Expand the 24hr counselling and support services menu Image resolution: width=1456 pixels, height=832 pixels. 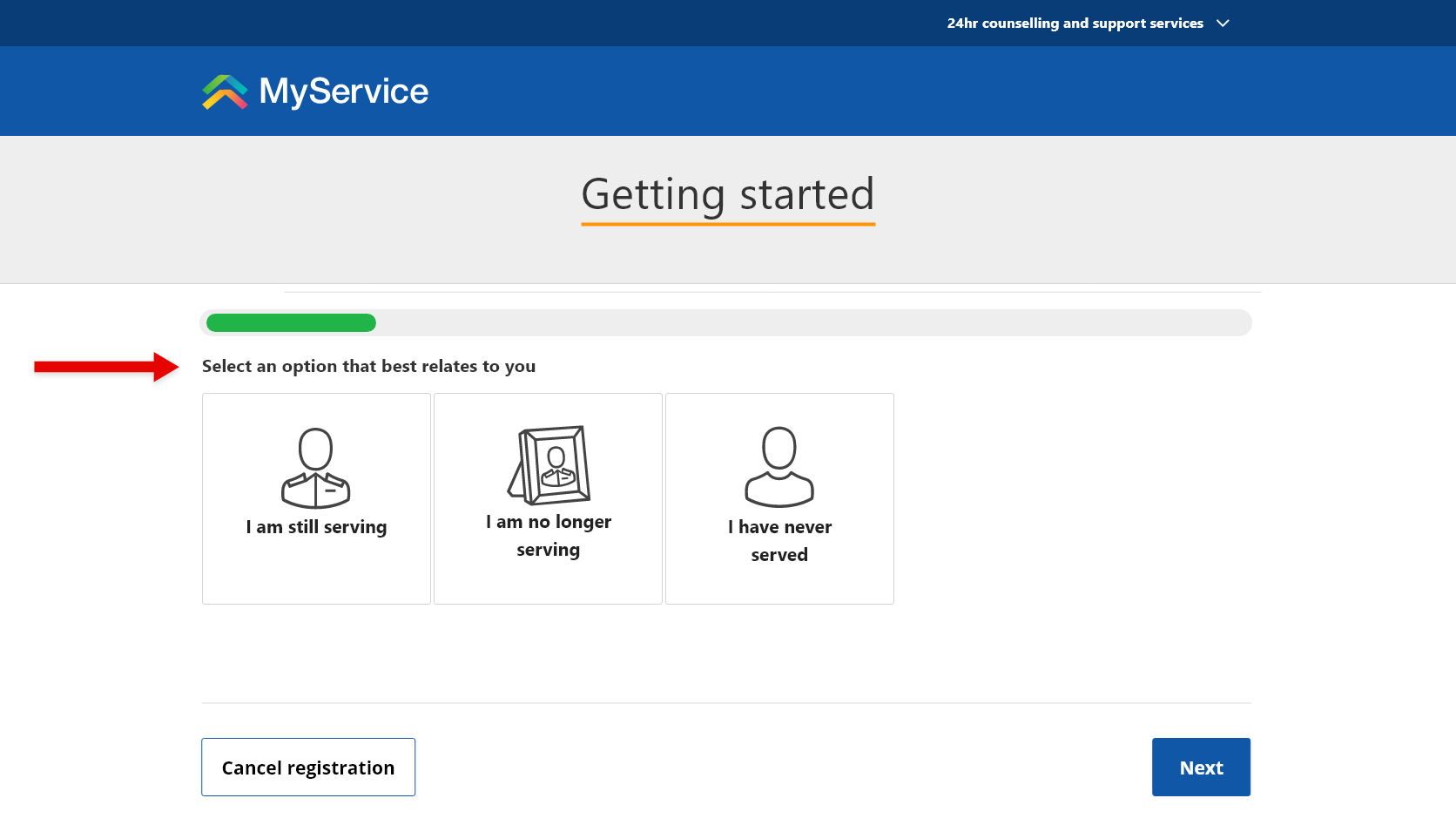click(1075, 23)
